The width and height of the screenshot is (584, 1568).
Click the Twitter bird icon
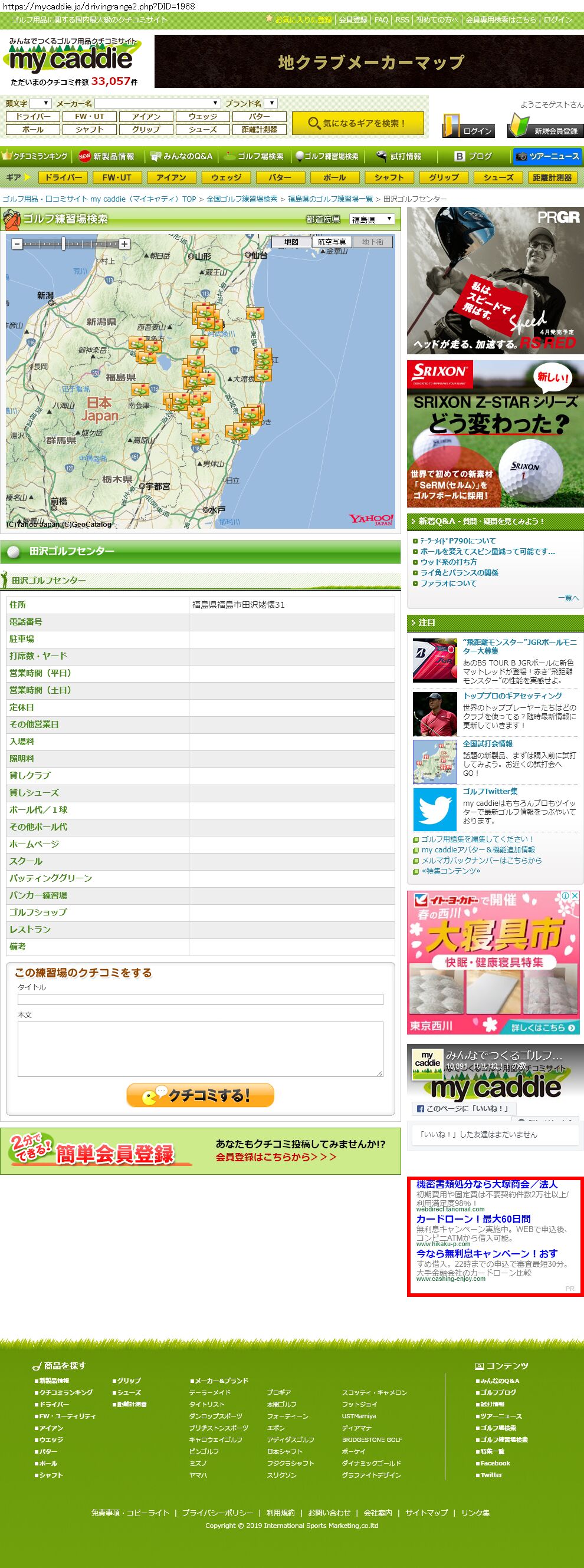tap(435, 809)
